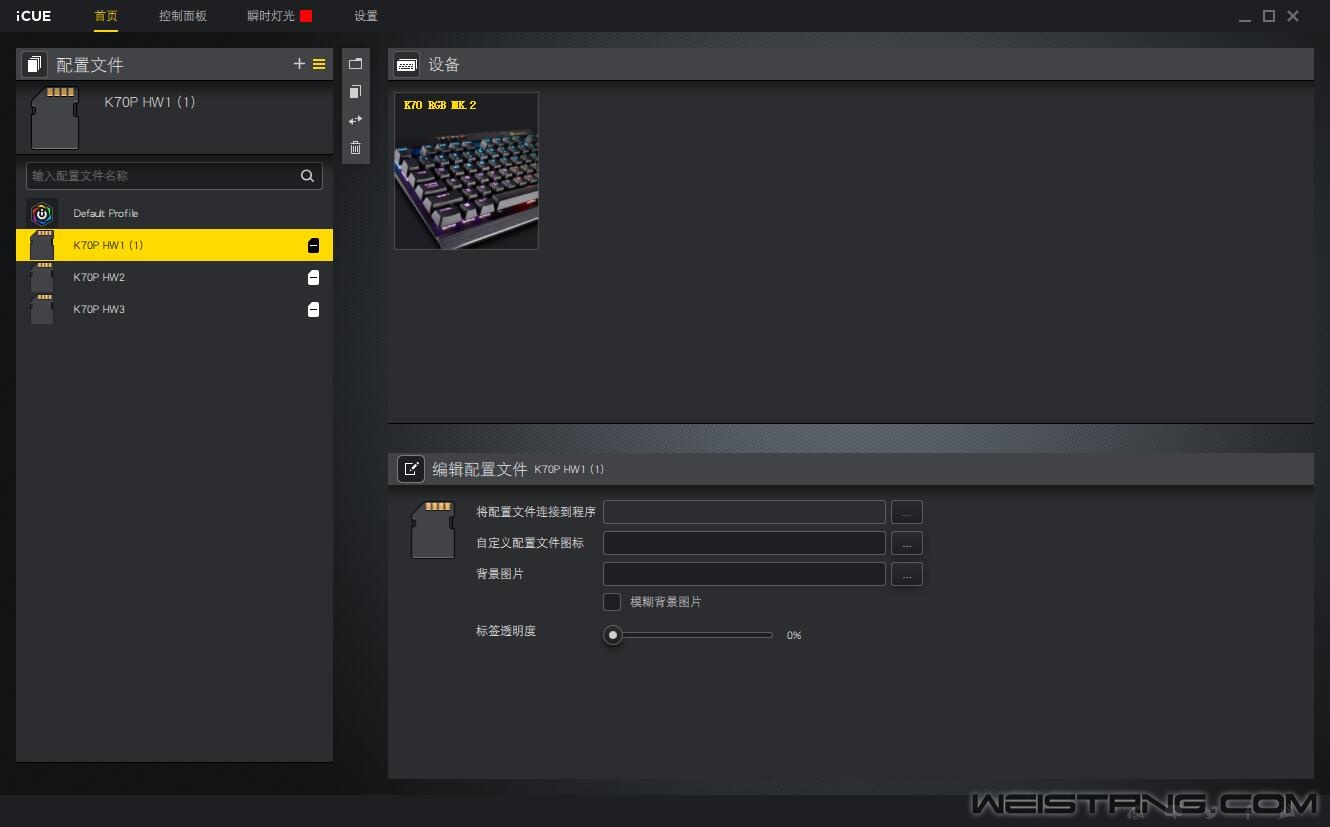Click the search magnifier icon
This screenshot has height=827, width=1330.
(x=307, y=176)
